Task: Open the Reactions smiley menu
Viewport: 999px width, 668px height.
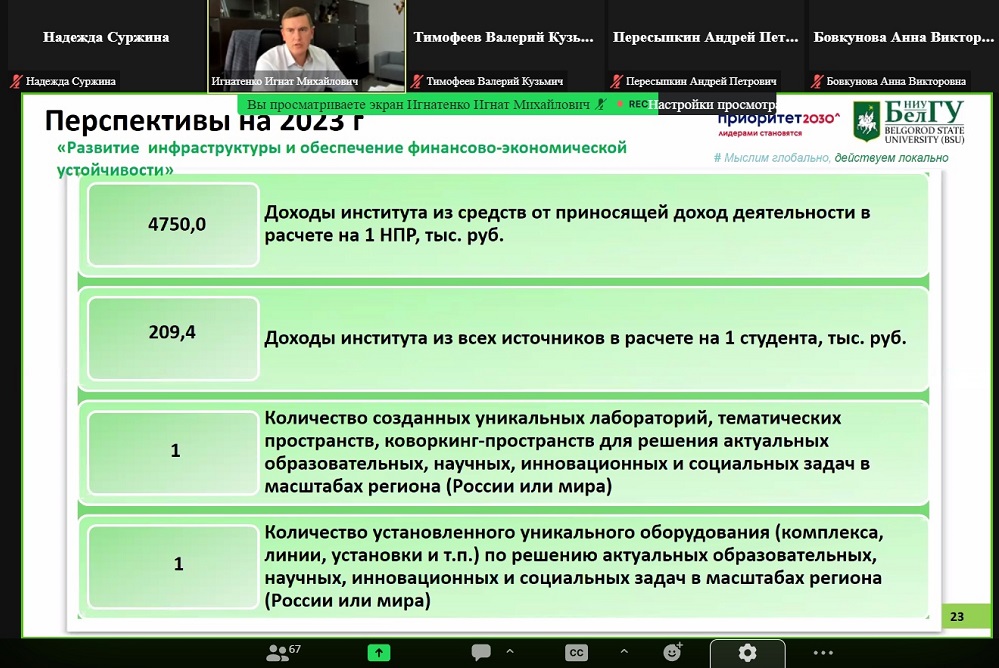Action: pos(673,652)
